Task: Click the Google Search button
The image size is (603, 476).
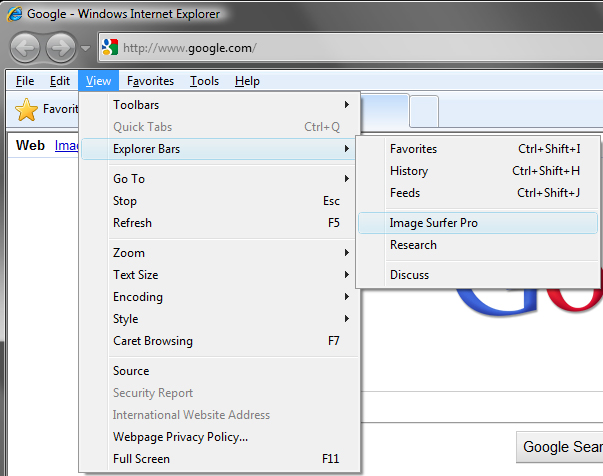Action: coord(560,447)
